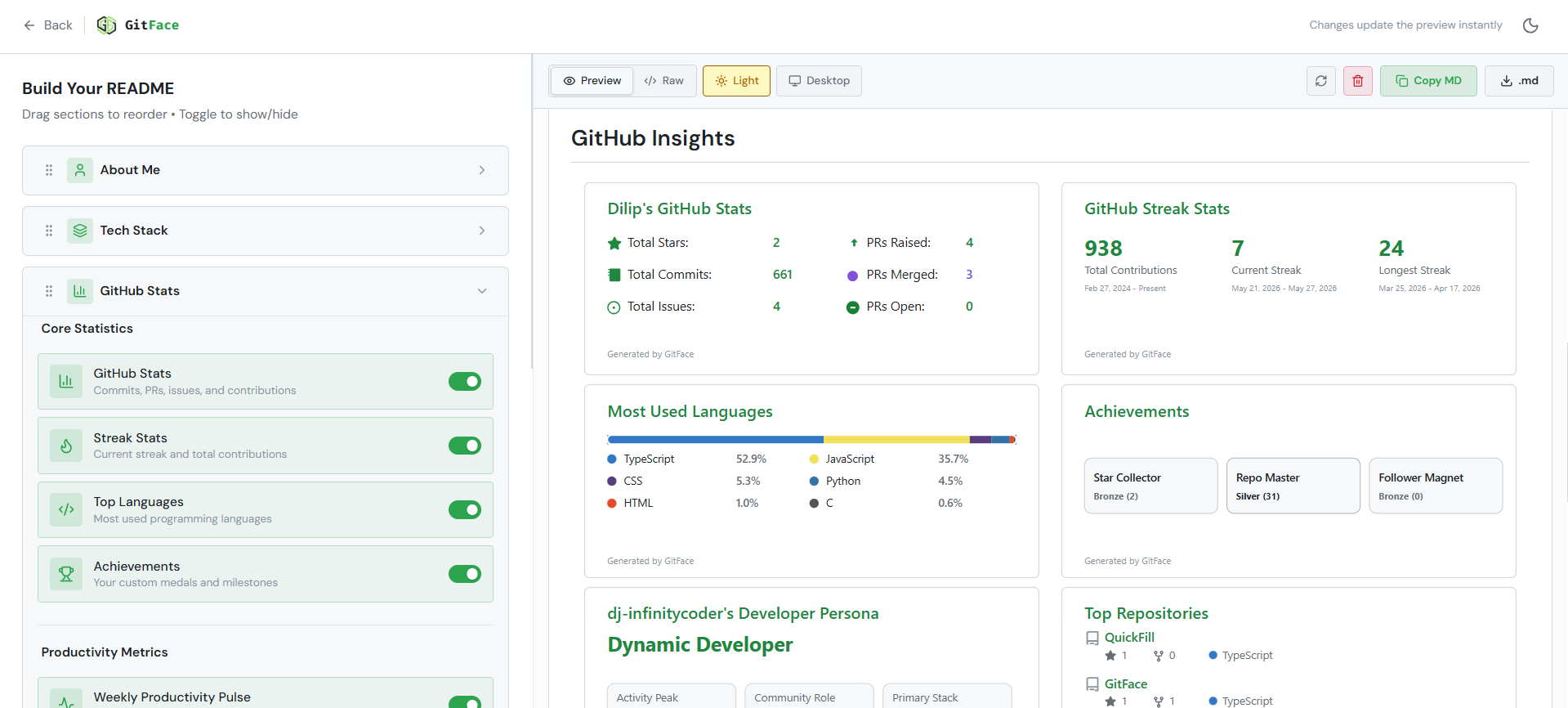Toggle dark mode moon icon
Screen dimensions: 1568x708
click(x=1530, y=25)
